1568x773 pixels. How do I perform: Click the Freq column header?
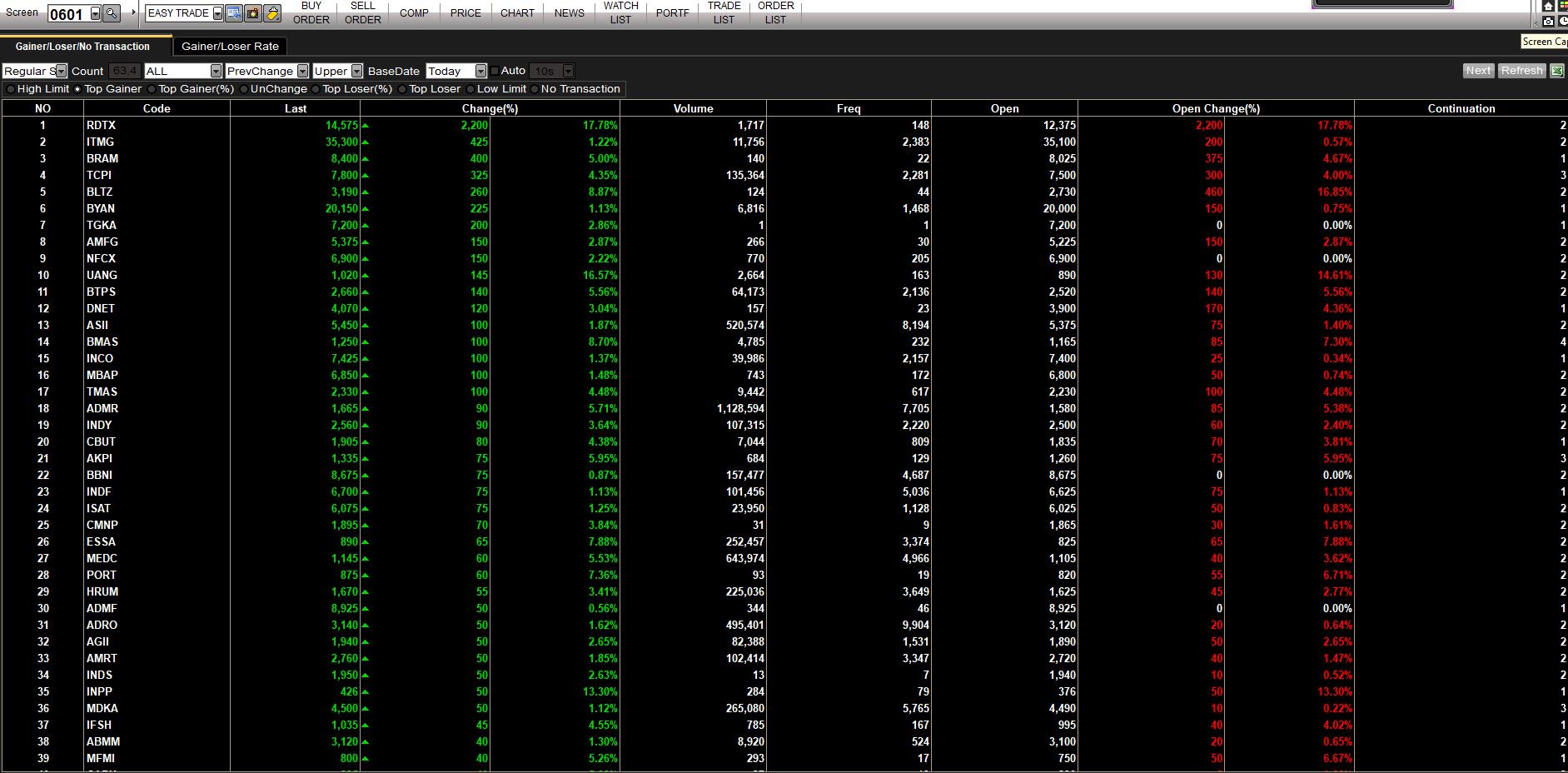[x=849, y=108]
